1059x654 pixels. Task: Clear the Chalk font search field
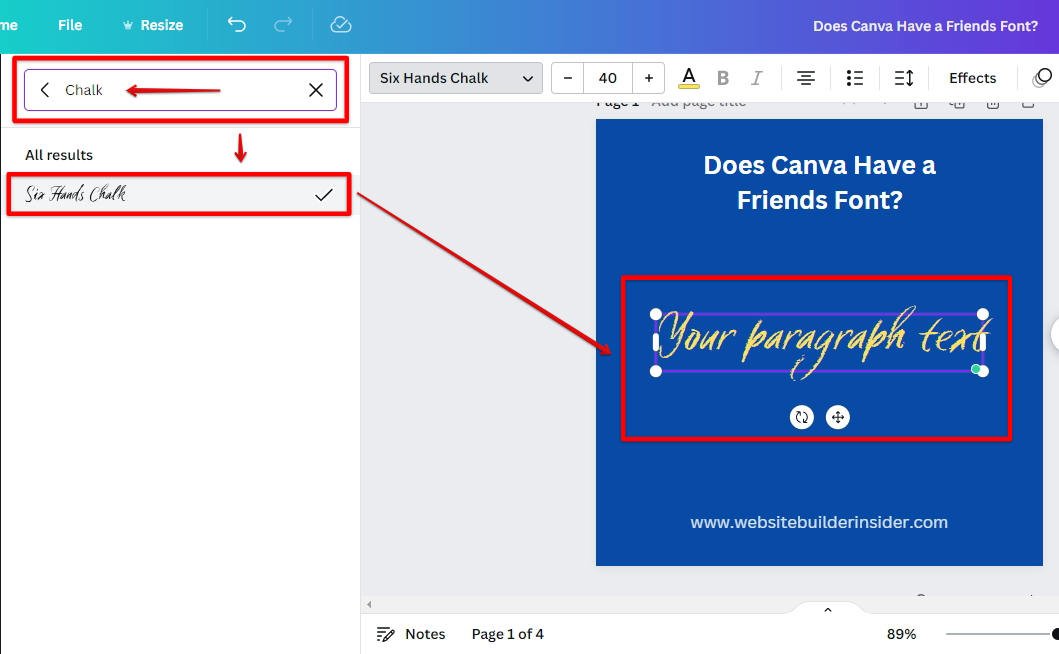(x=316, y=90)
